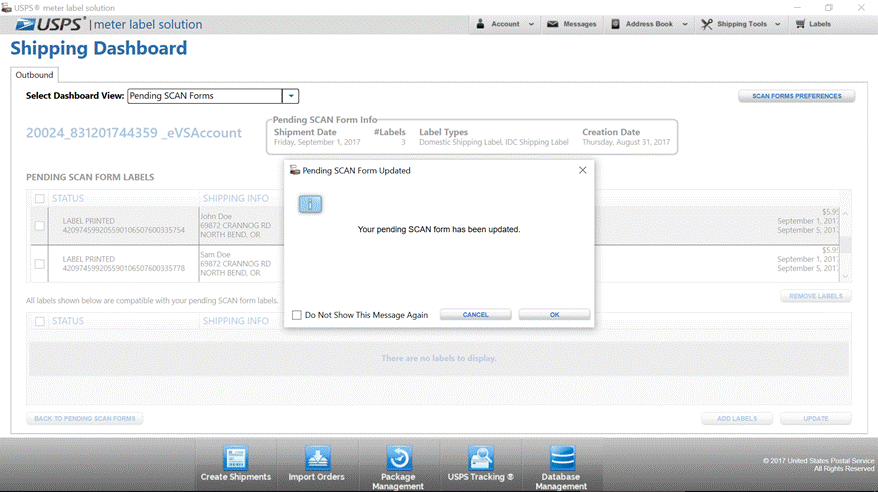Viewport: 878px width, 492px height.
Task: Click label number ending 335754
Action: tap(124, 230)
